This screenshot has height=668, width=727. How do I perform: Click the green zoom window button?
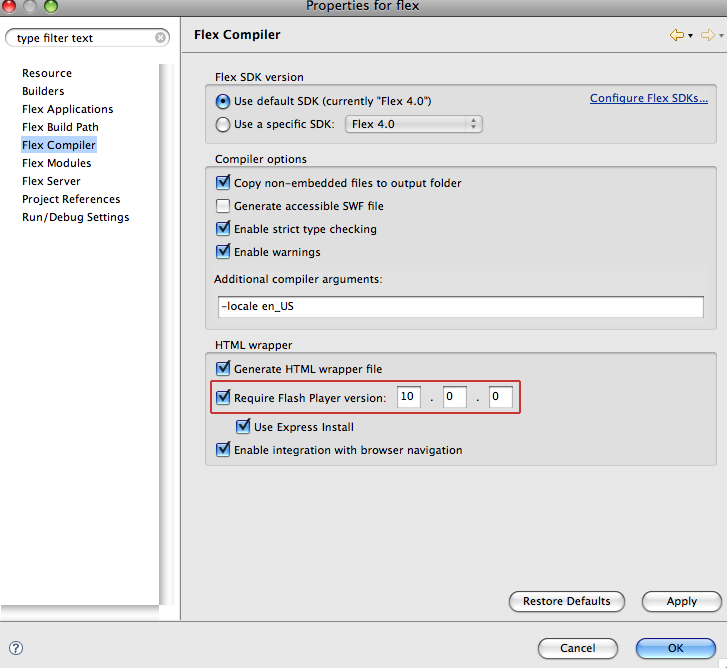click(x=51, y=6)
